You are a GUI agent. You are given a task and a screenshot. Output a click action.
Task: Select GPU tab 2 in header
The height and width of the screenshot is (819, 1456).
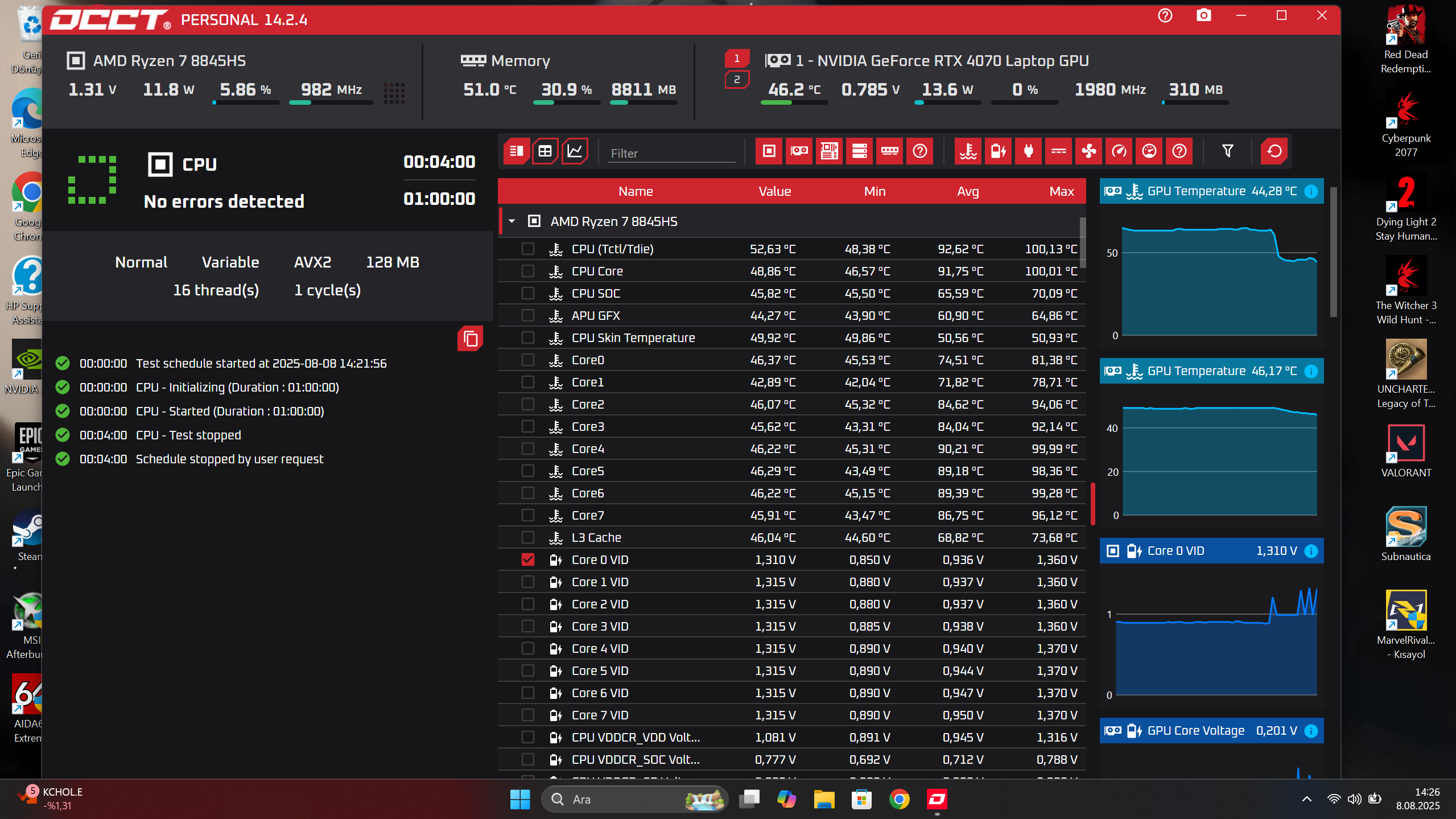coord(737,80)
